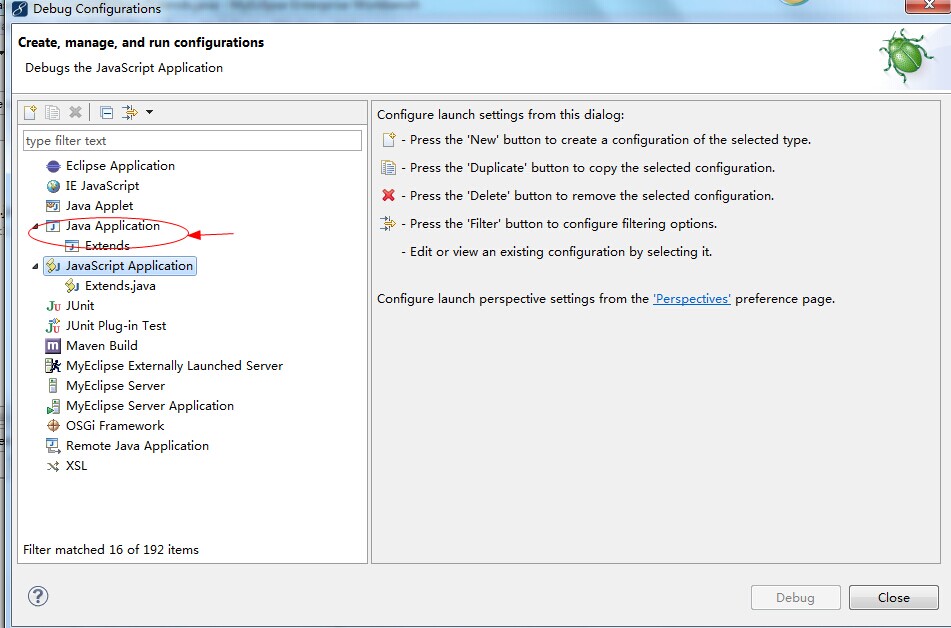Click the Debug Configurations title bar app icon
951x628 pixels.
tap(20, 9)
